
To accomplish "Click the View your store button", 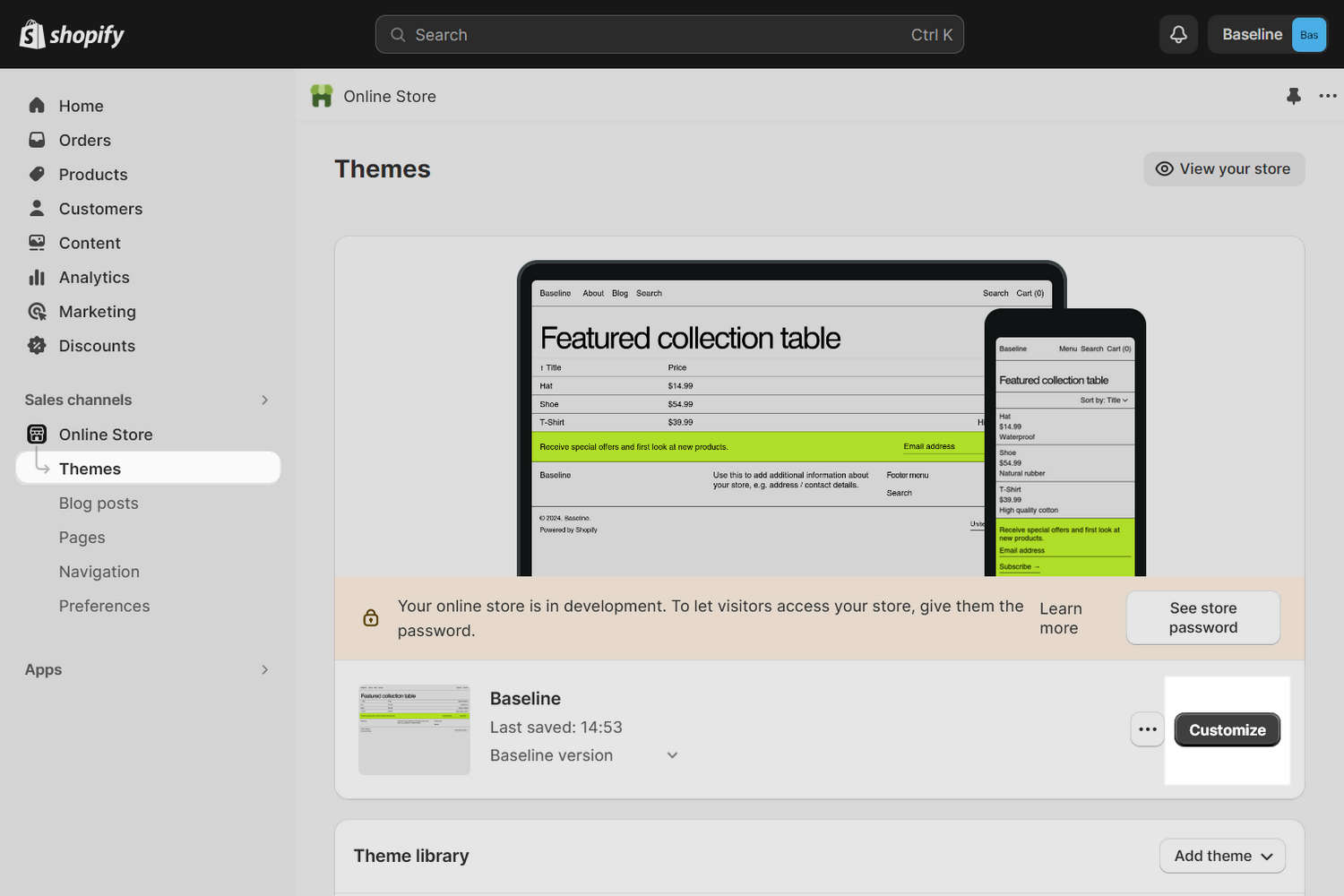I will pyautogui.click(x=1224, y=168).
